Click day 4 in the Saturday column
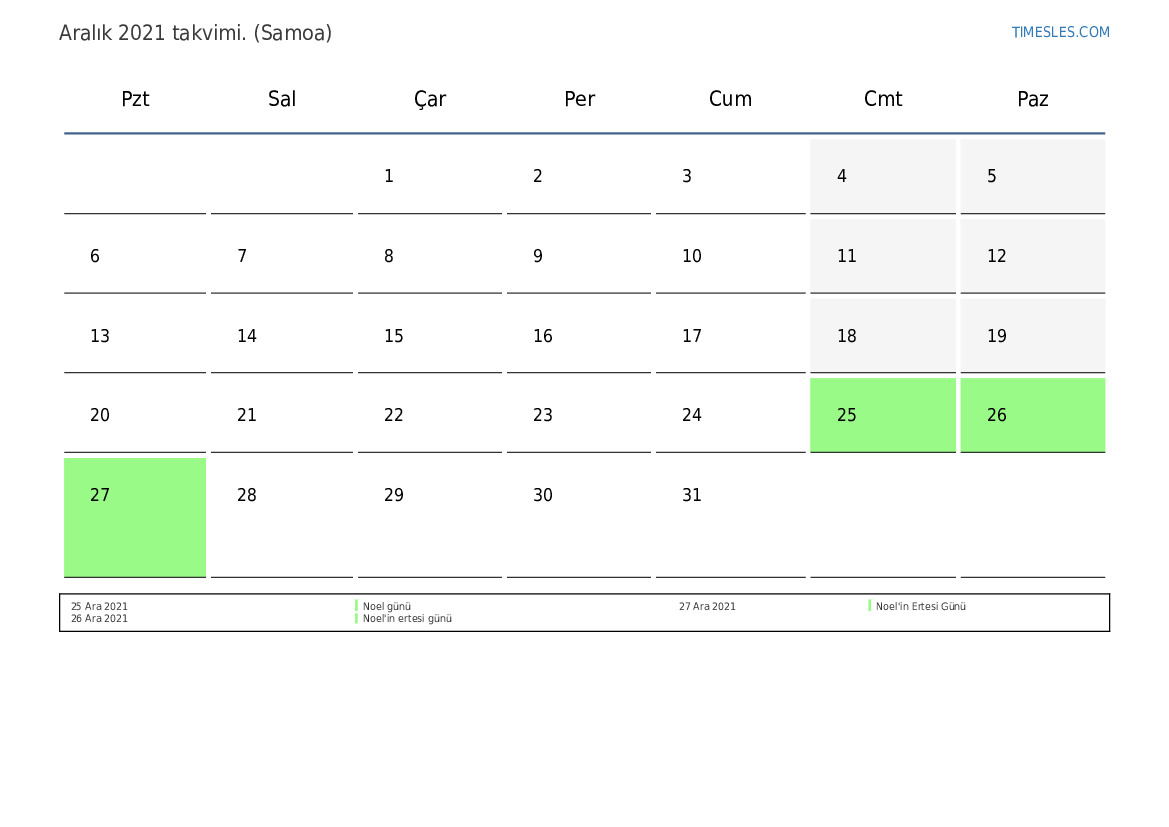 (x=842, y=176)
